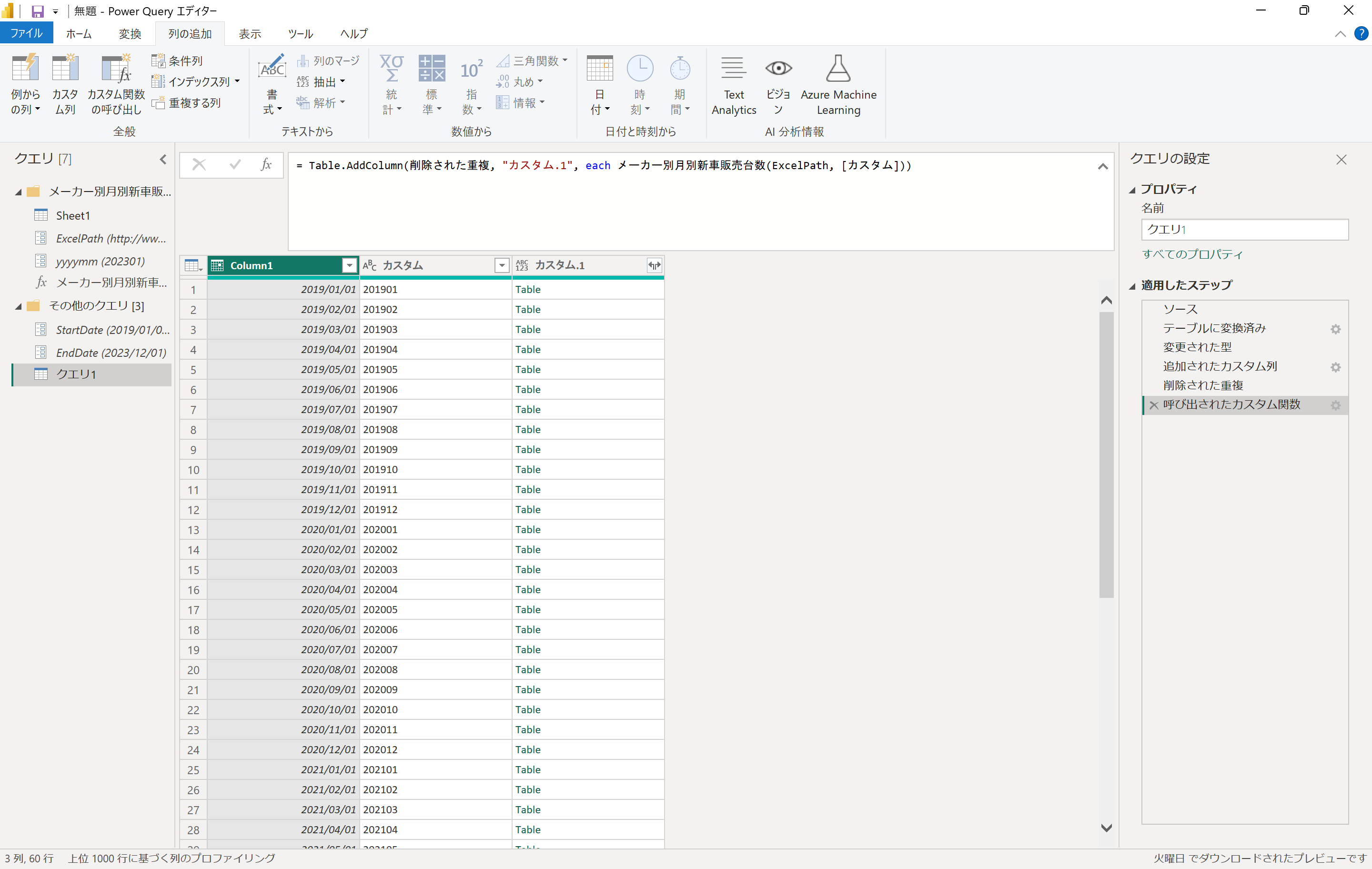Expand the カスタム.1 column icon
Screen dimensions: 1372x869
point(654,265)
